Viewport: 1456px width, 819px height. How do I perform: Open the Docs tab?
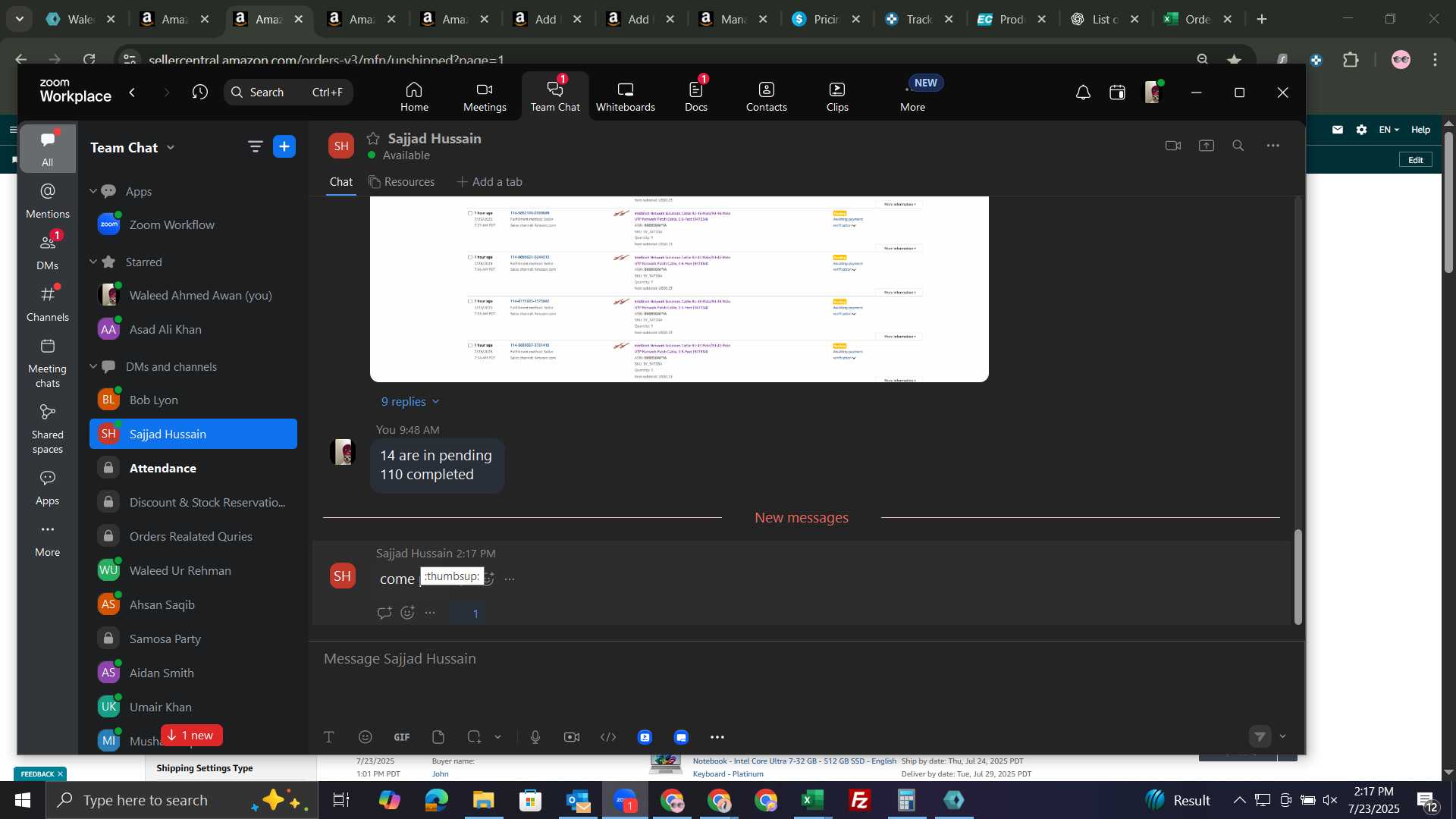point(695,96)
